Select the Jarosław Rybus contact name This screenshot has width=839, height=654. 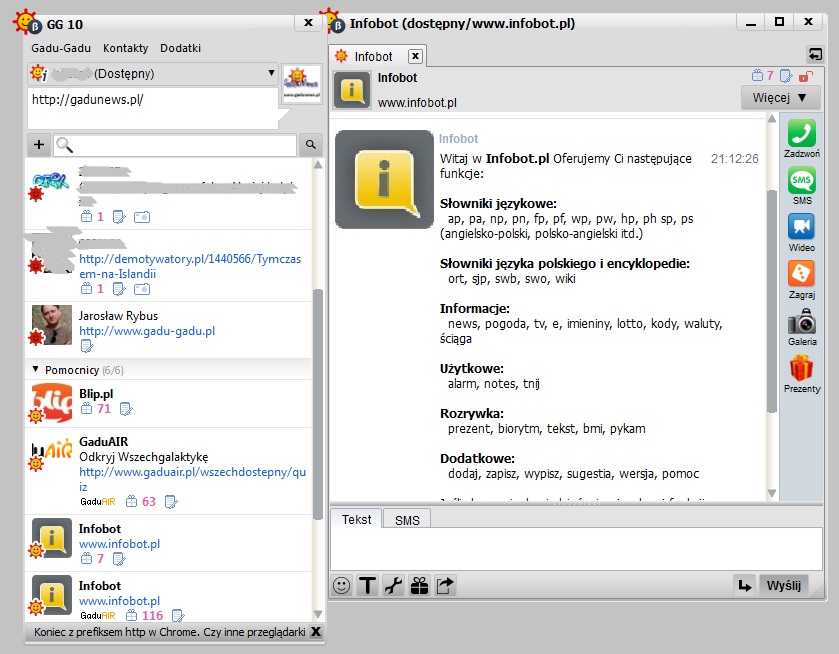pyautogui.click(x=118, y=316)
